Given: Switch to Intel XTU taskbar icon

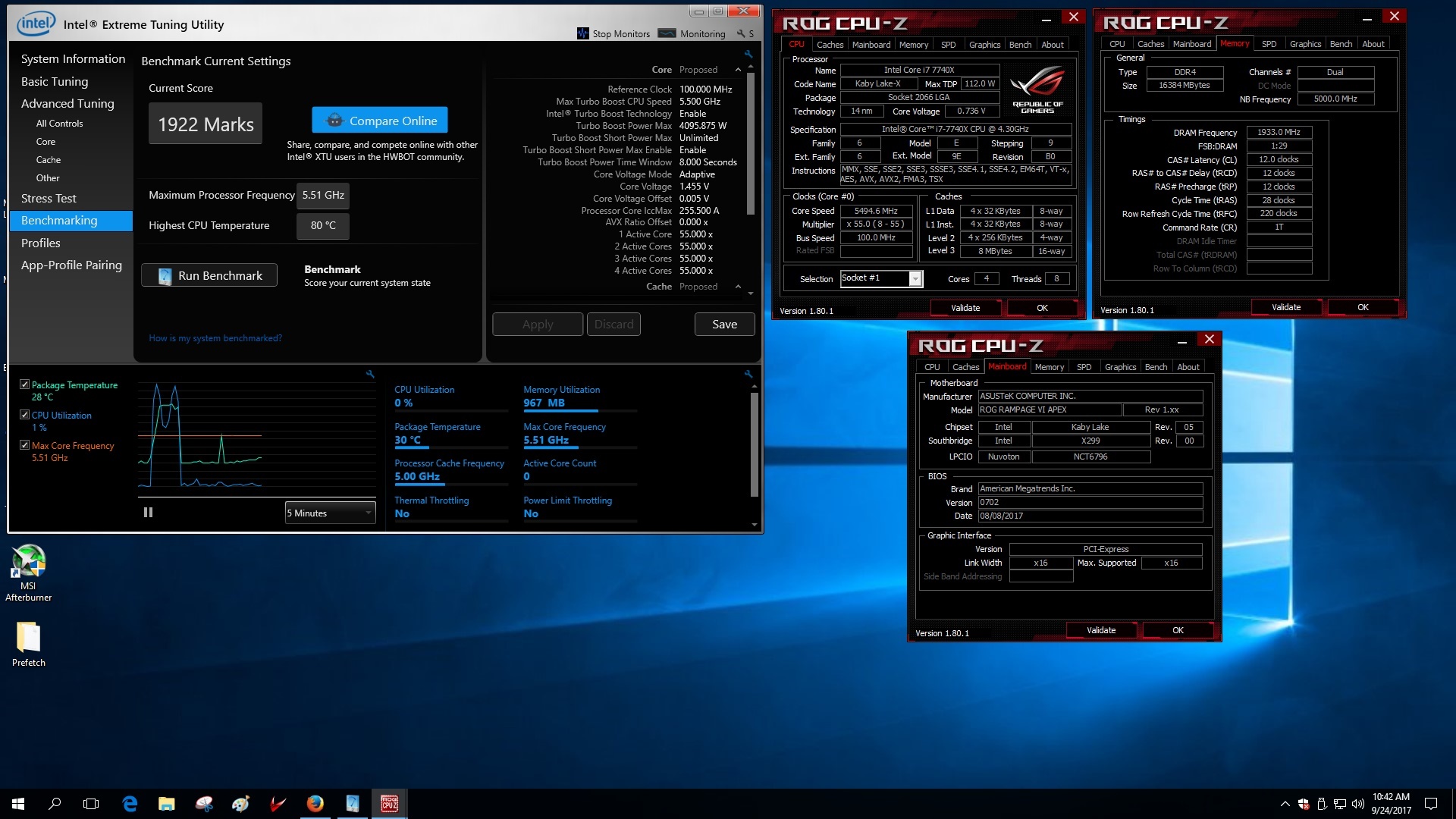Looking at the screenshot, I should [x=353, y=804].
